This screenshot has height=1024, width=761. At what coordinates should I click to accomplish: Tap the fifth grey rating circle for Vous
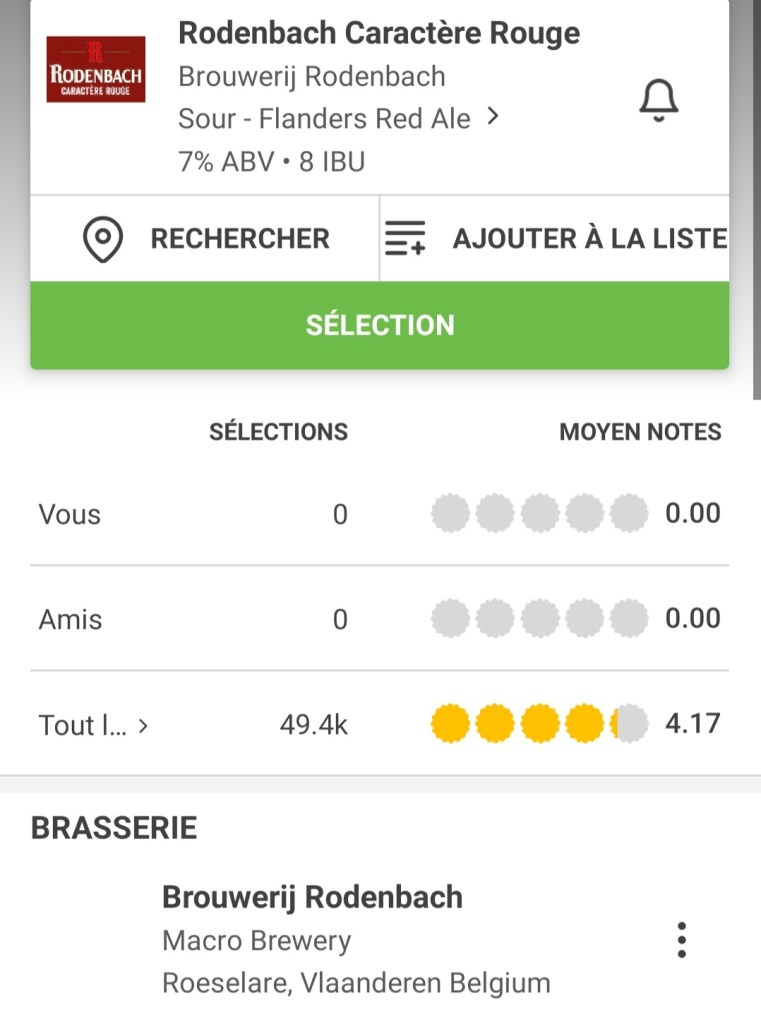click(629, 514)
